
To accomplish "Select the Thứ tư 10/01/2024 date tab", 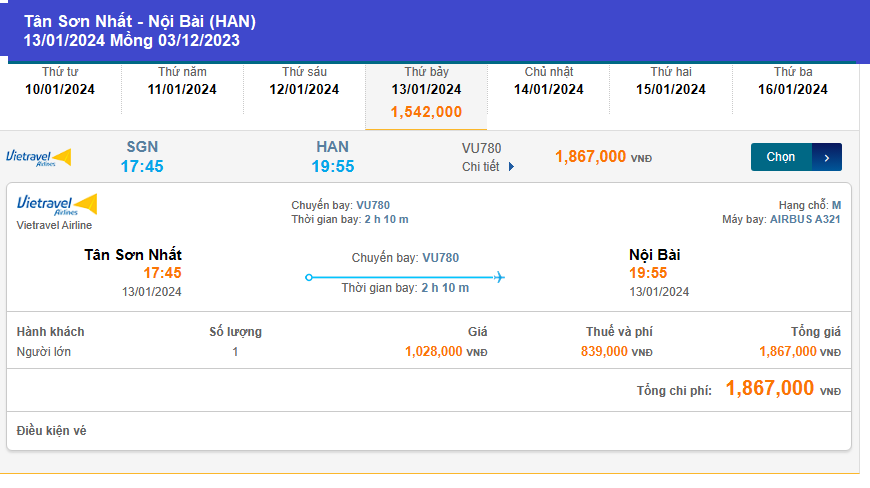I will click(x=60, y=81).
